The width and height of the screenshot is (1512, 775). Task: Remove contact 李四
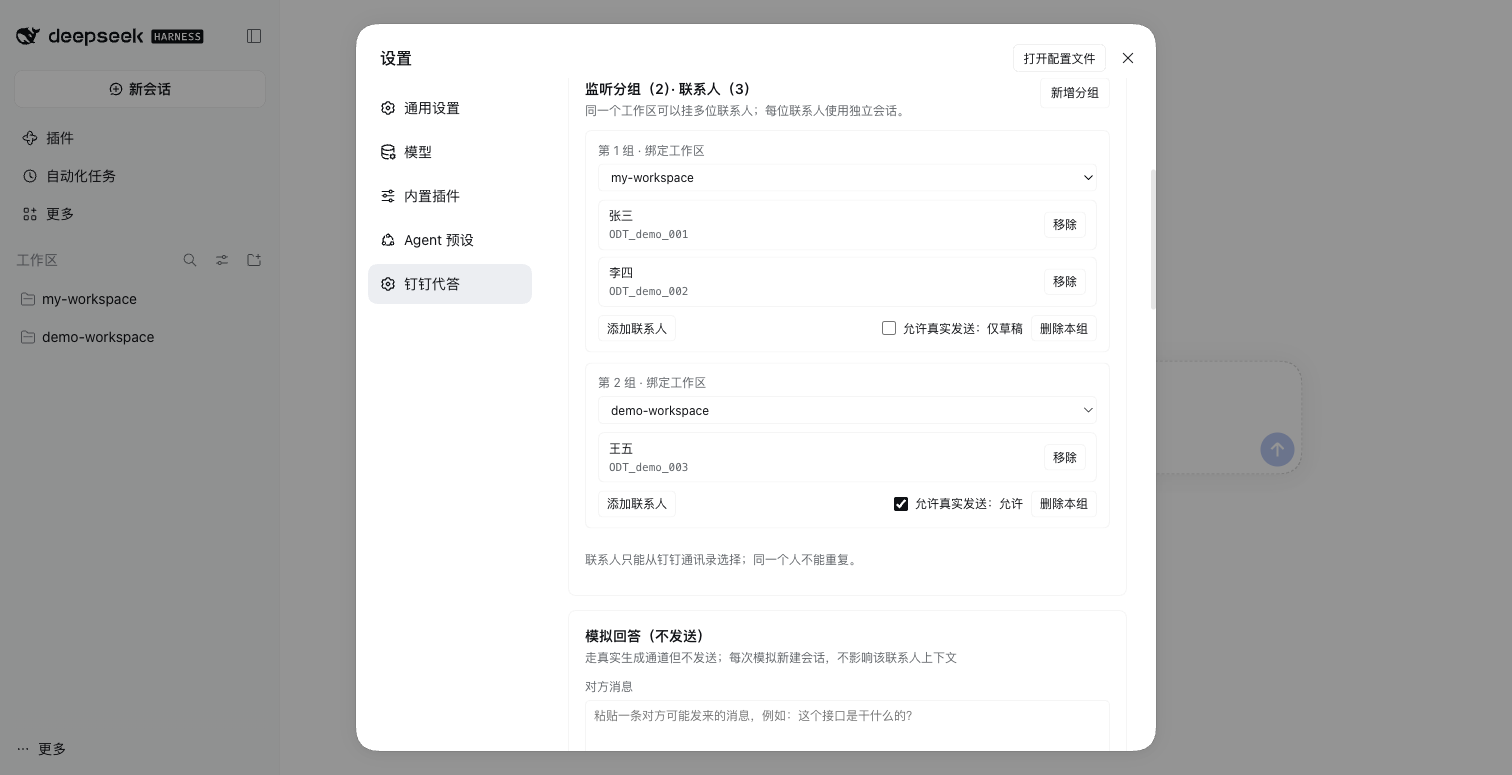point(1065,282)
